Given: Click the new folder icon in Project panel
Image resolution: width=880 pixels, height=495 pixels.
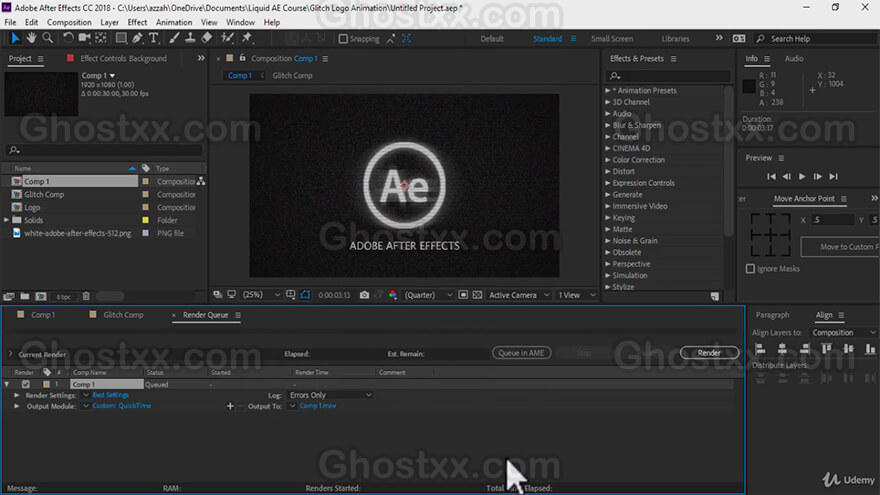Looking at the screenshot, I should pyautogui.click(x=25, y=296).
